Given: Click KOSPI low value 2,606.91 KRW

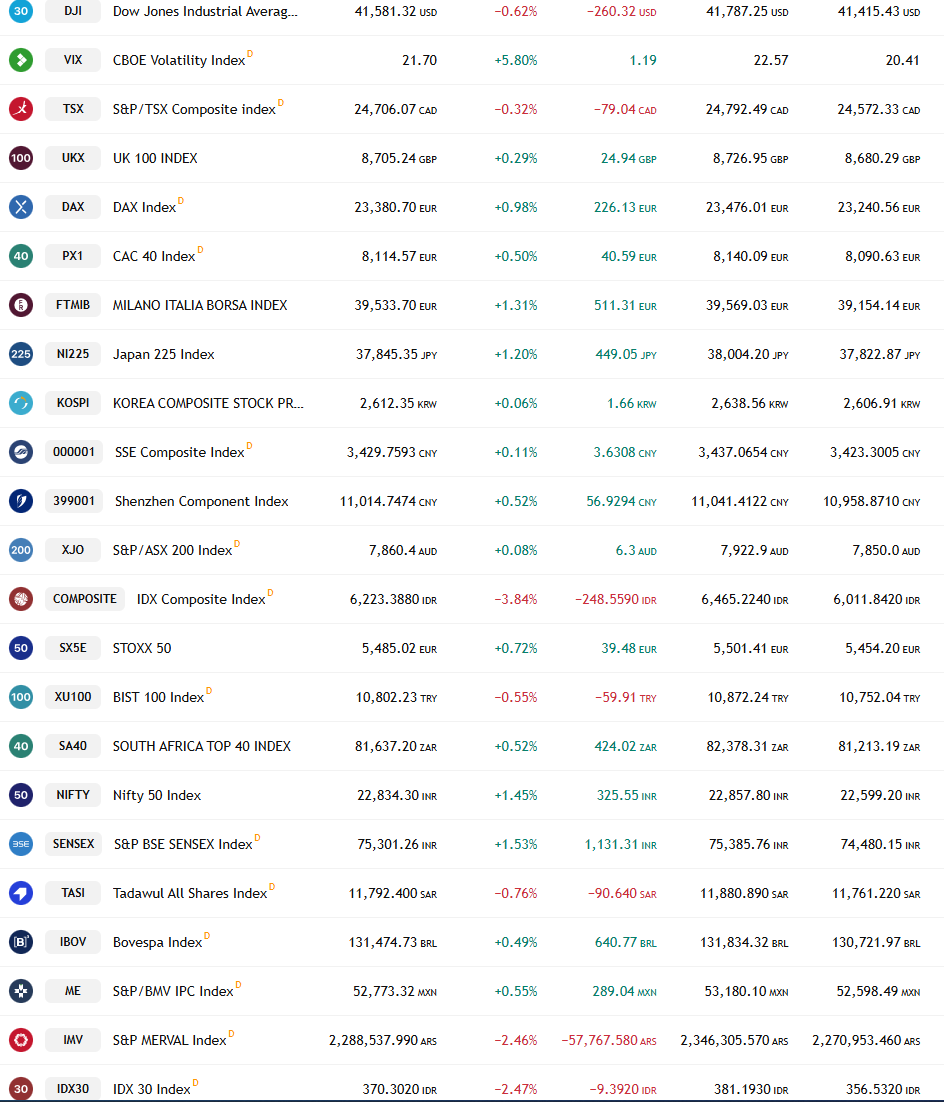Looking at the screenshot, I should pyautogui.click(x=881, y=403).
